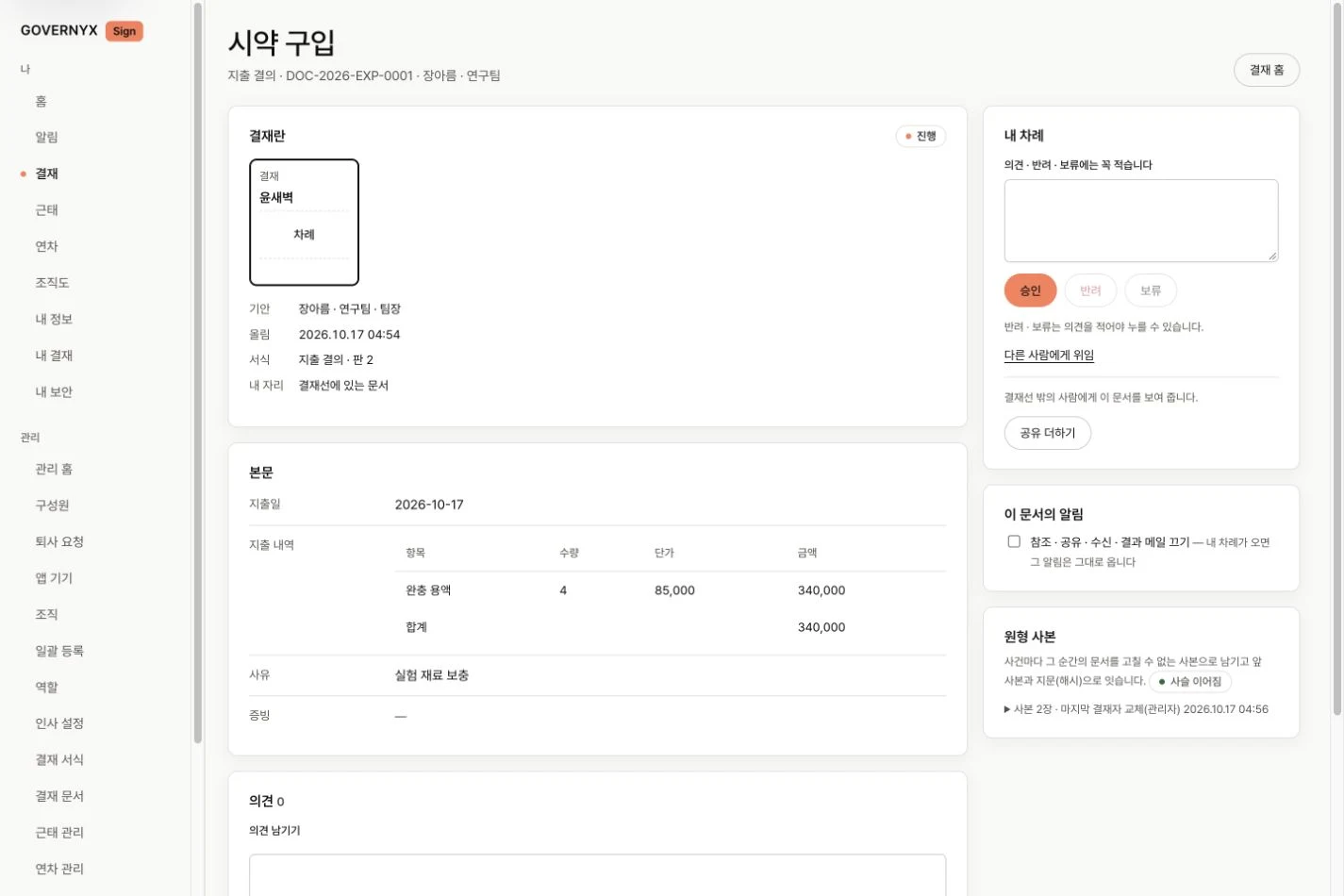Open 연차 관리 page
This screenshot has width=1344, height=896.
(59, 869)
